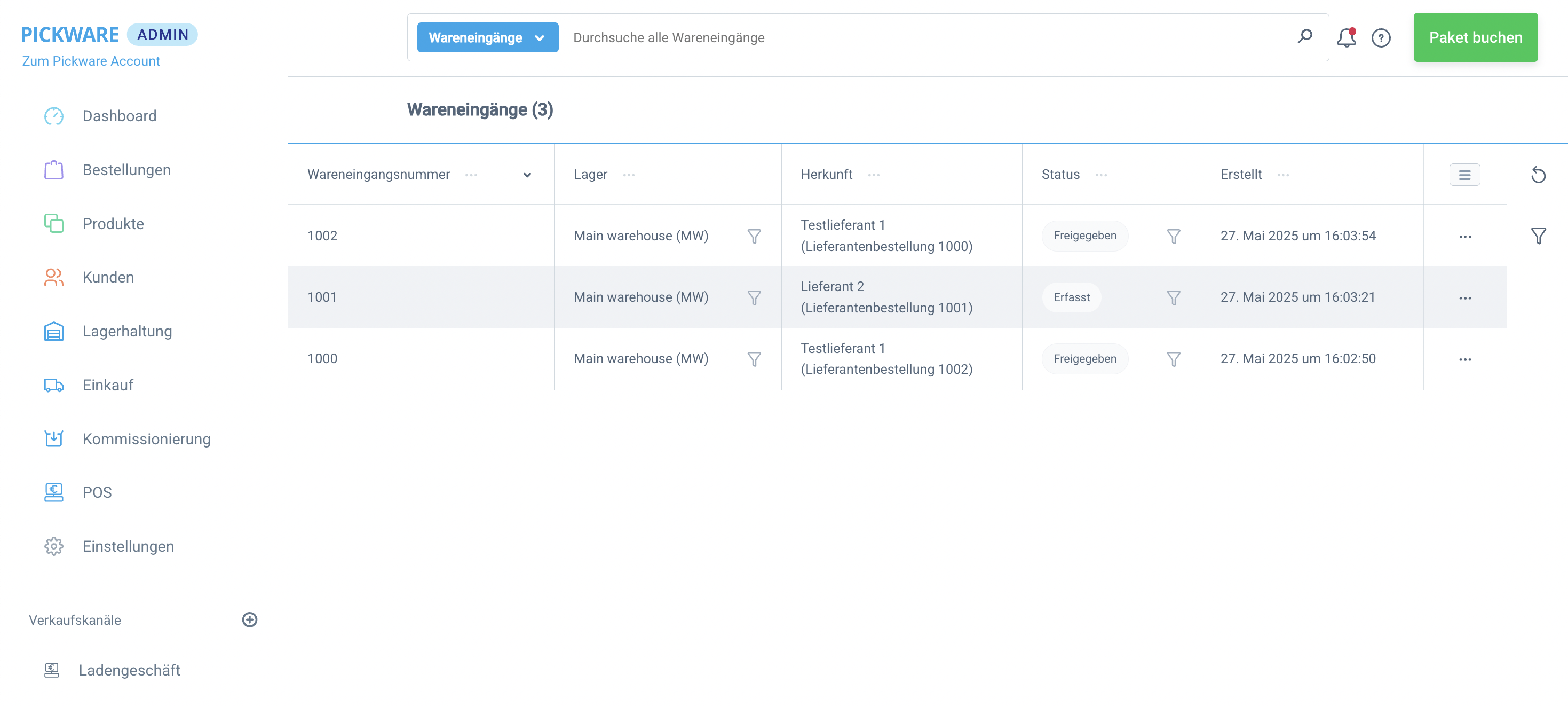Open the table column settings button

(x=1464, y=175)
